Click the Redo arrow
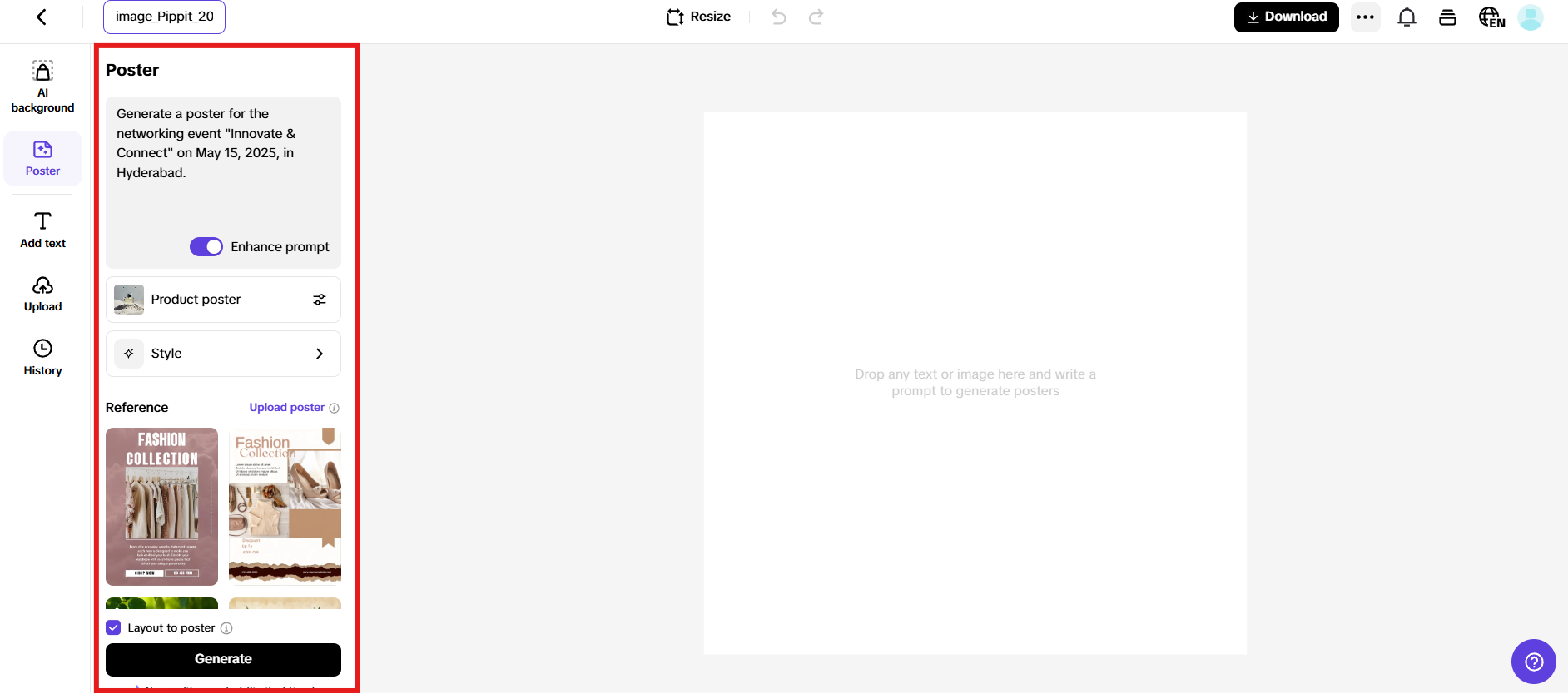This screenshot has height=694, width=1568. tap(816, 17)
